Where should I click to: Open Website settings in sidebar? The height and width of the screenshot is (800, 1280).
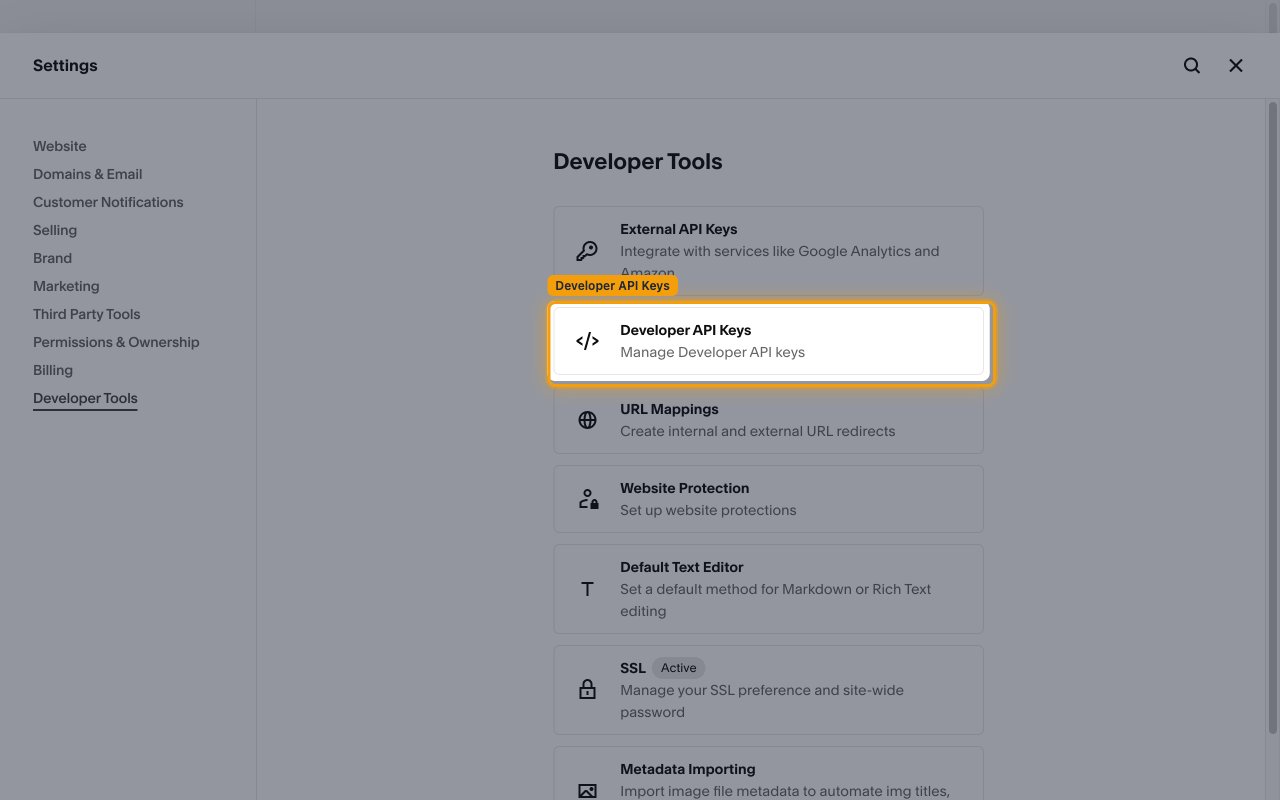(60, 146)
